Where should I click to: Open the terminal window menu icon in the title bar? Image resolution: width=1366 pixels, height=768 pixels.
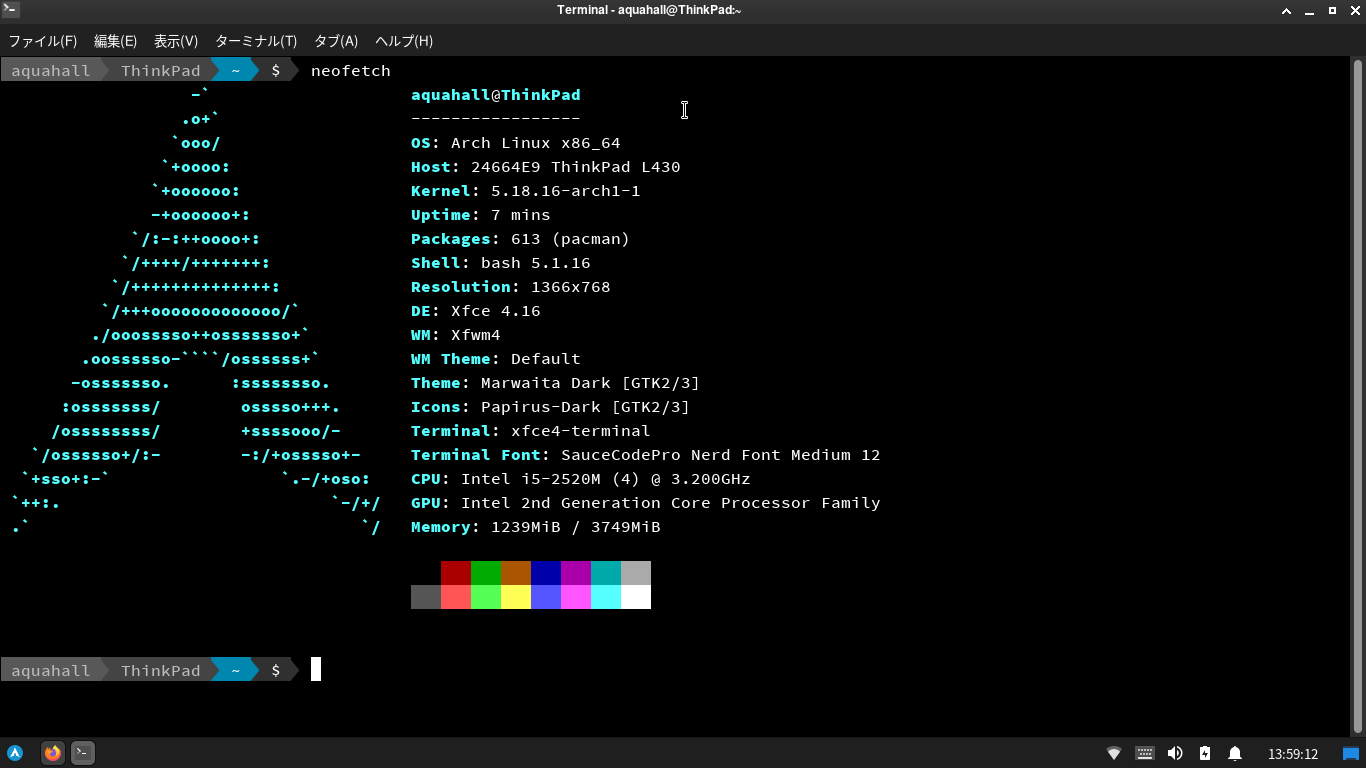click(x=9, y=10)
